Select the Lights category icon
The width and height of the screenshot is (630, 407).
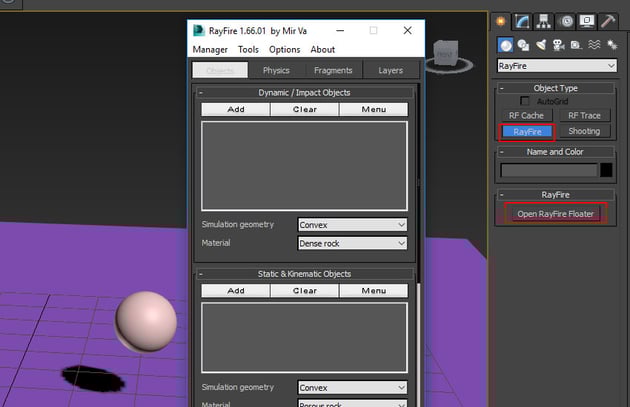pyautogui.click(x=541, y=45)
